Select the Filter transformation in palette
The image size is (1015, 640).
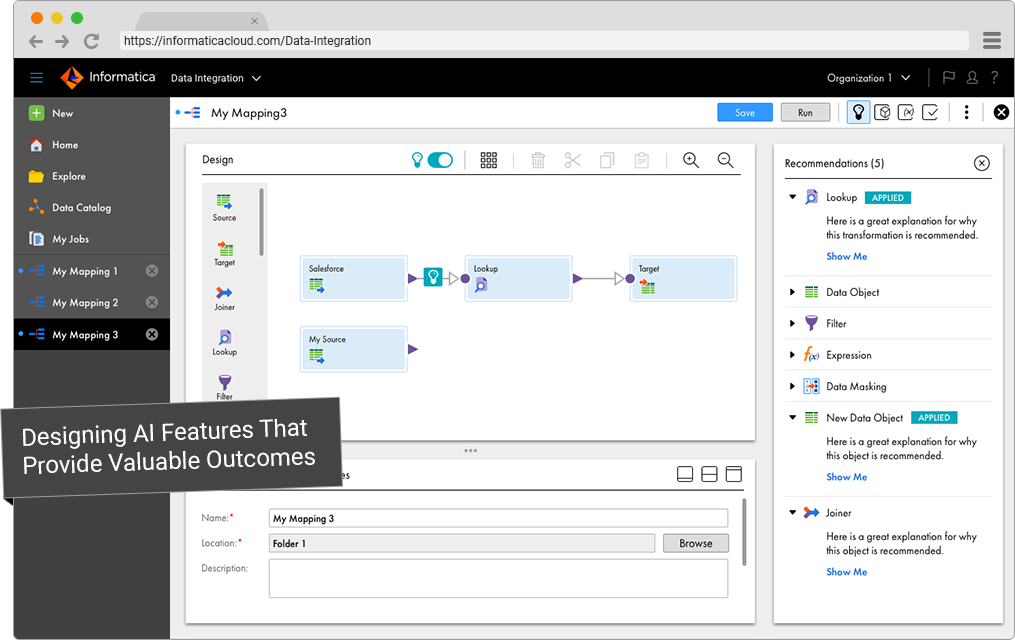[225, 387]
